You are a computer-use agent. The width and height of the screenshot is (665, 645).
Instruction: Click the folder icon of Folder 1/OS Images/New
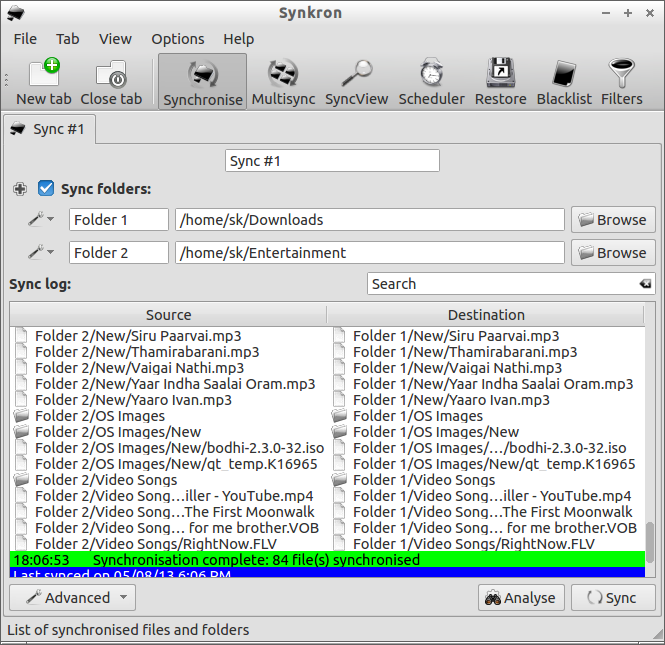[339, 432]
